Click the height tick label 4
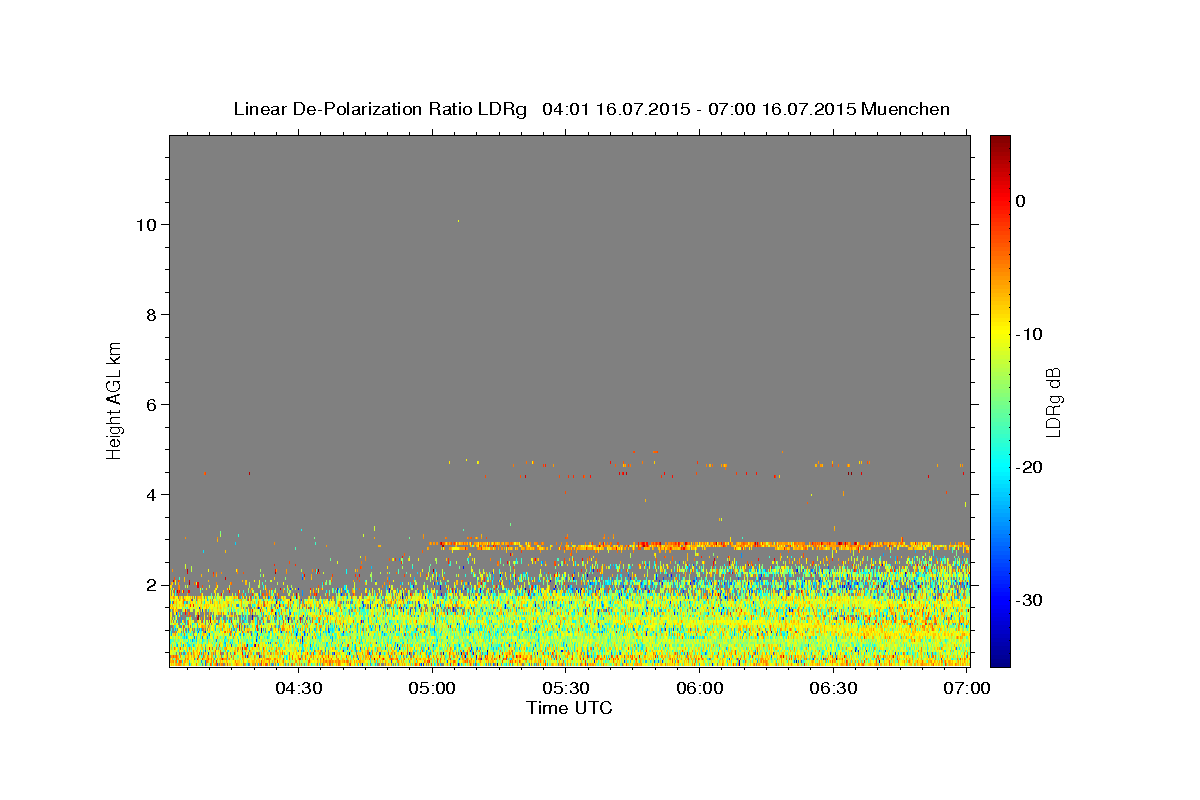1200x800 pixels. click(x=151, y=495)
